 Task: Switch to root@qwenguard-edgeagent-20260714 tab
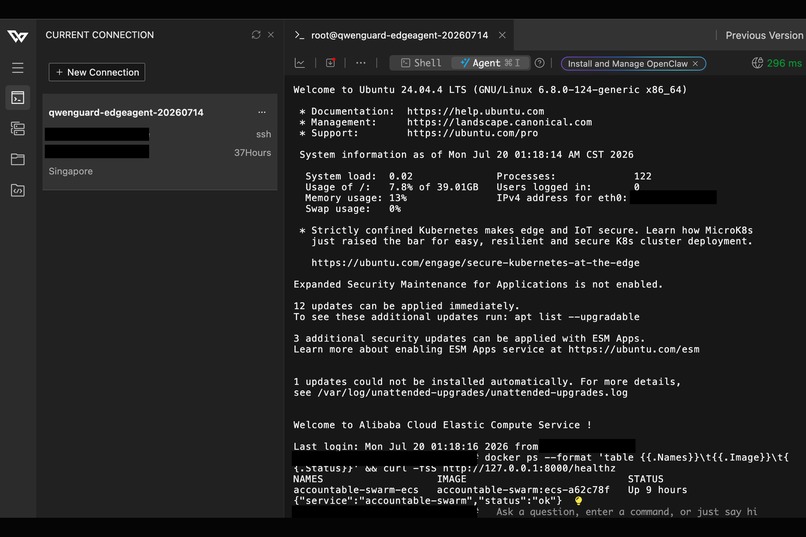point(399,35)
